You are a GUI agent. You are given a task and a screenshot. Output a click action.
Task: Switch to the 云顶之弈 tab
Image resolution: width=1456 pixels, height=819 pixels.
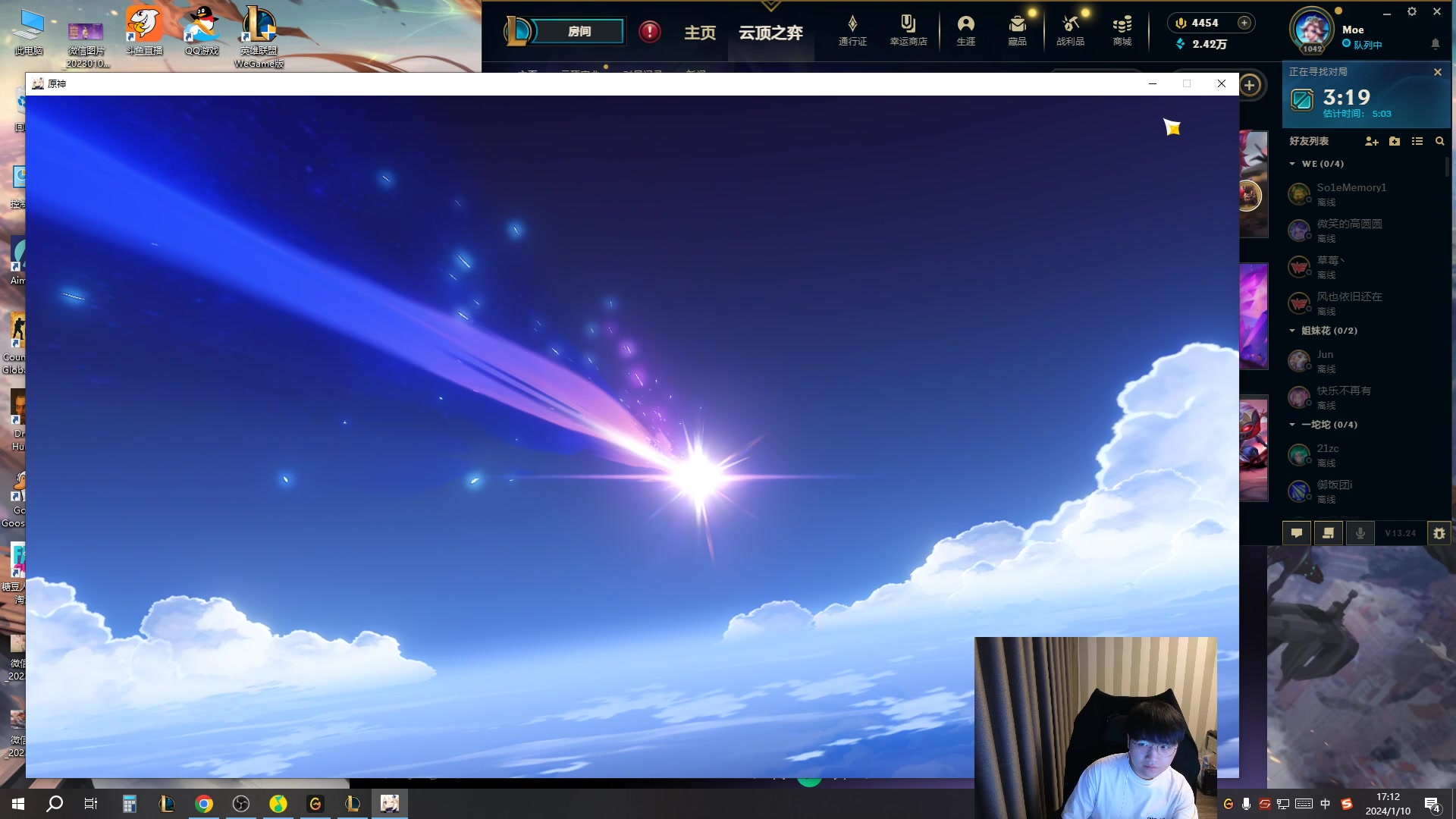[x=770, y=33]
